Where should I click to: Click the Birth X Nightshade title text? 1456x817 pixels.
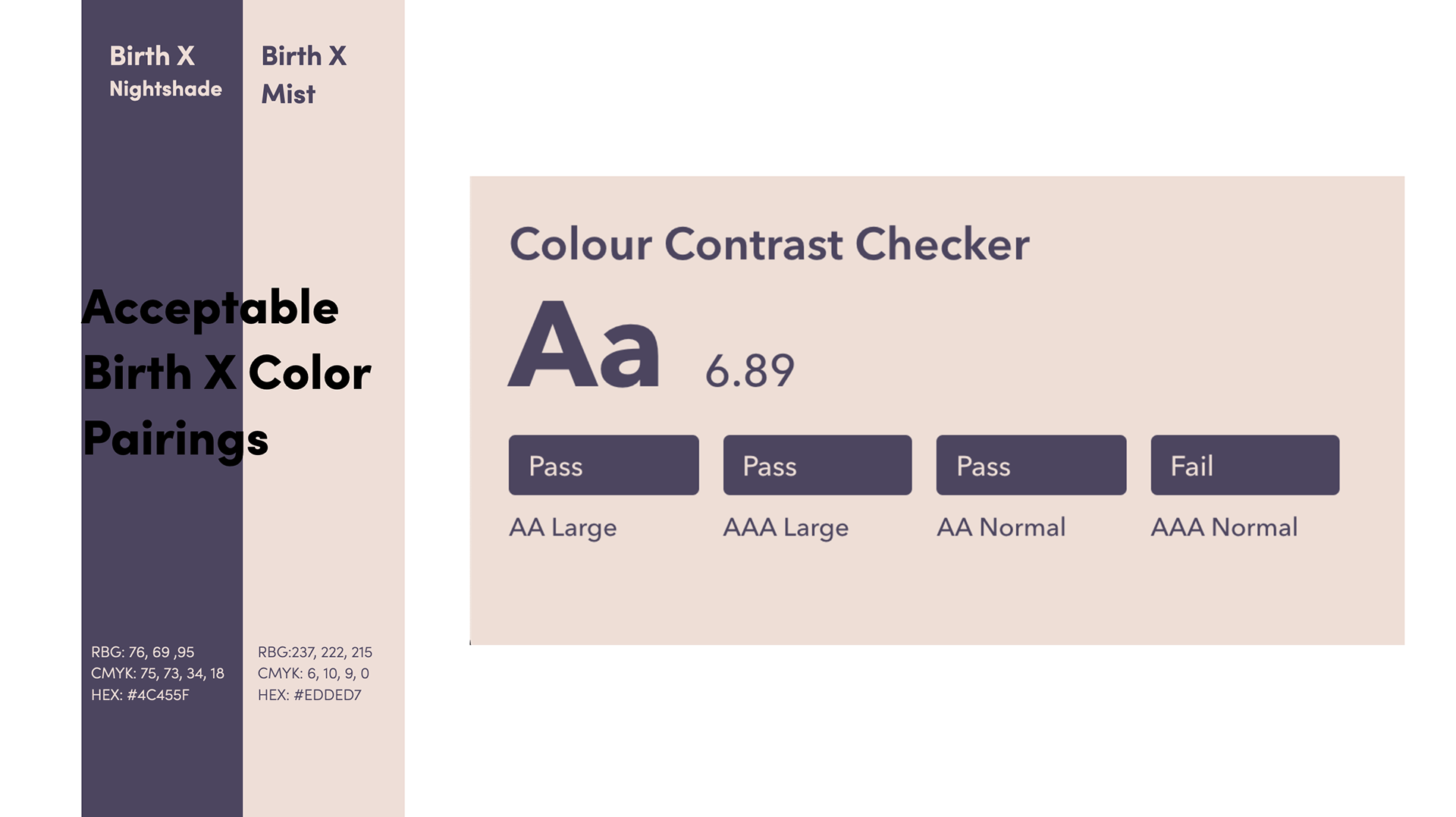tap(165, 72)
